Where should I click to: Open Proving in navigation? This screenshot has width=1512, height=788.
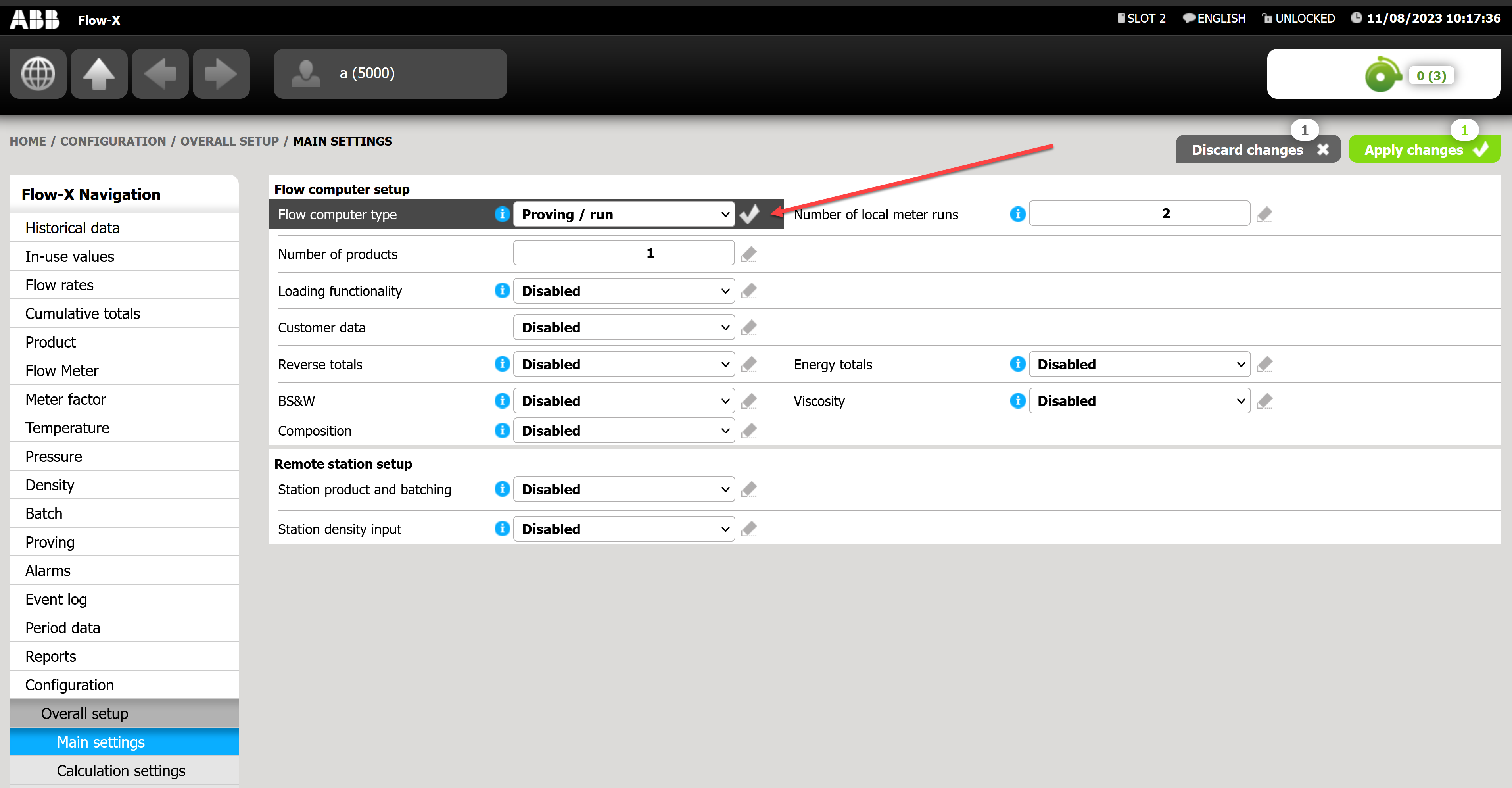[125, 542]
